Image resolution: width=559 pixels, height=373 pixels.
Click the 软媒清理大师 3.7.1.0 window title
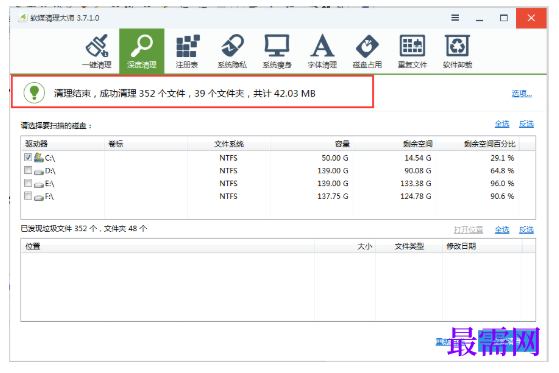tap(65, 18)
